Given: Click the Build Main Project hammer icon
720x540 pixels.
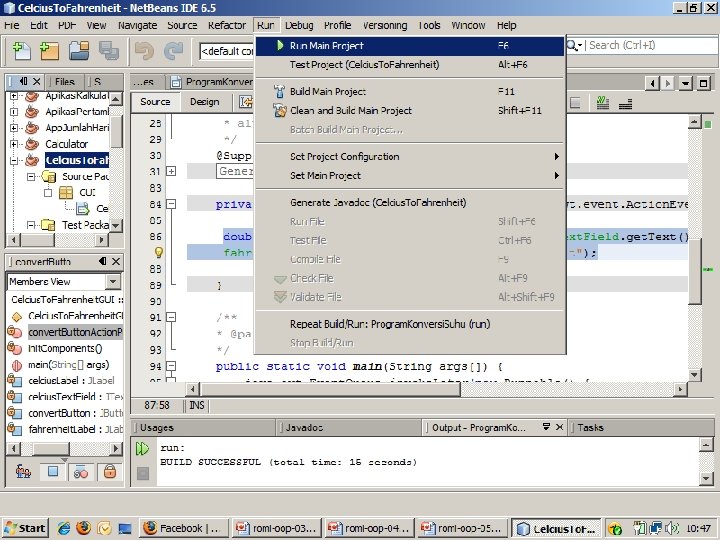Looking at the screenshot, I should (279, 91).
